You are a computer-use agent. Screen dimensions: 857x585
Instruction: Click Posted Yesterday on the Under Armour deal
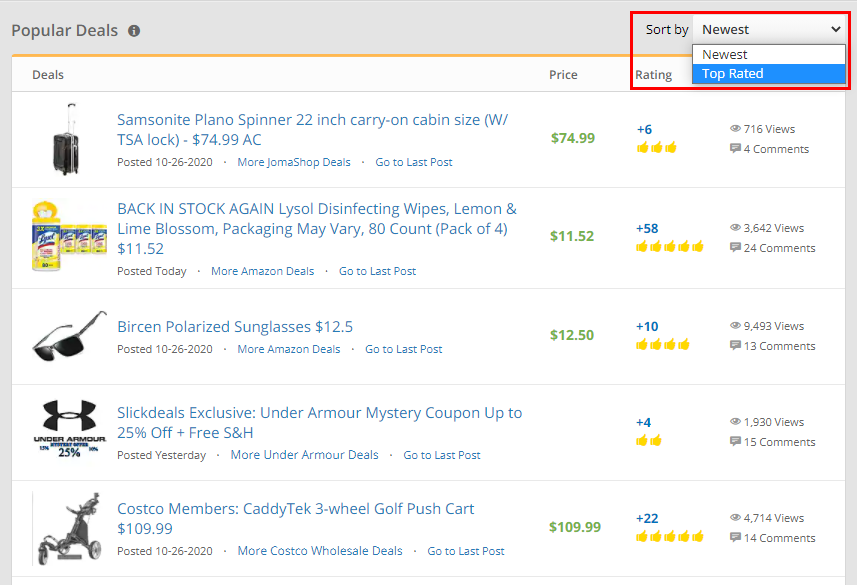[x=161, y=455]
